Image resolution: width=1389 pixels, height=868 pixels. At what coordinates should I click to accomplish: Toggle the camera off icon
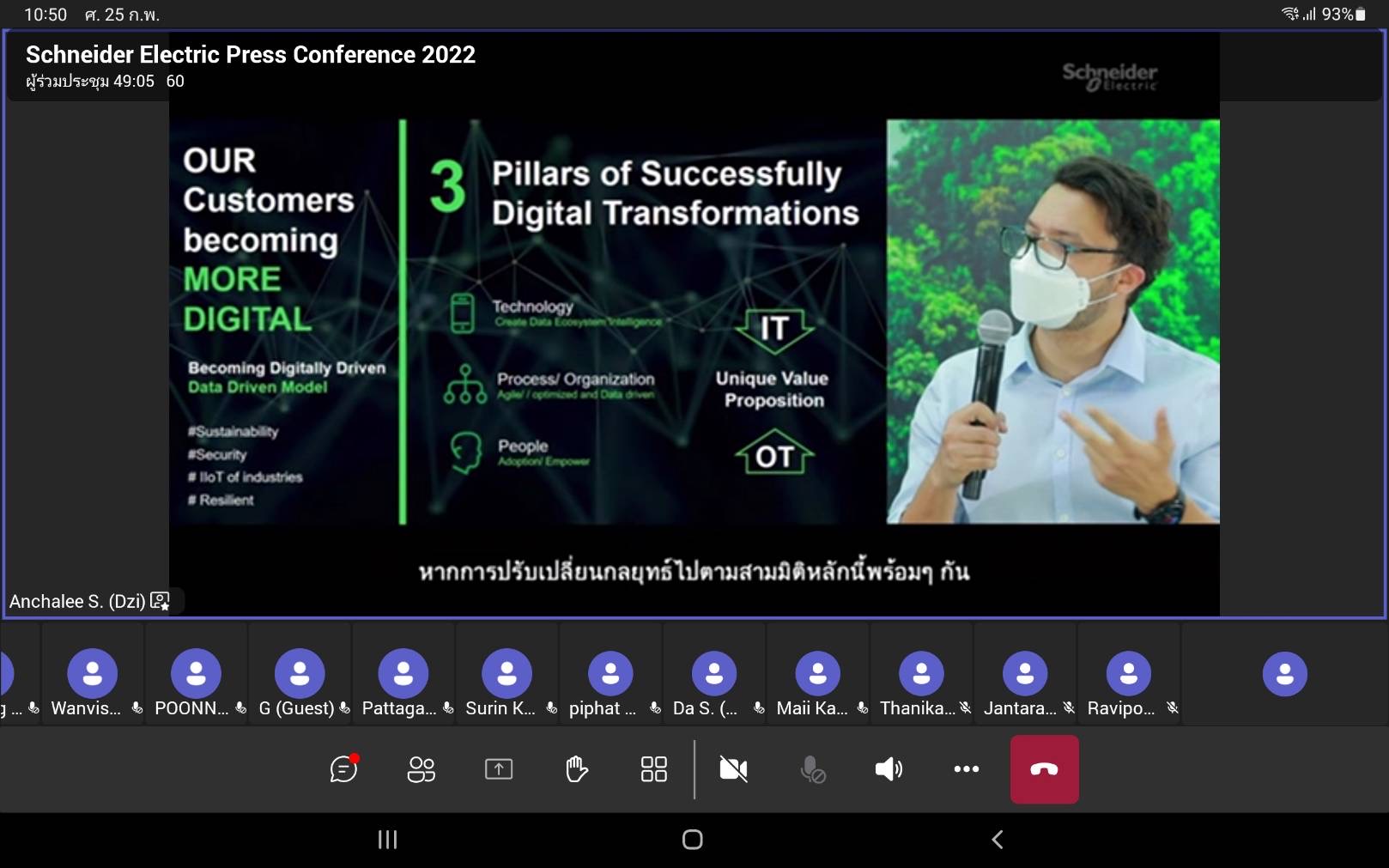[733, 769]
